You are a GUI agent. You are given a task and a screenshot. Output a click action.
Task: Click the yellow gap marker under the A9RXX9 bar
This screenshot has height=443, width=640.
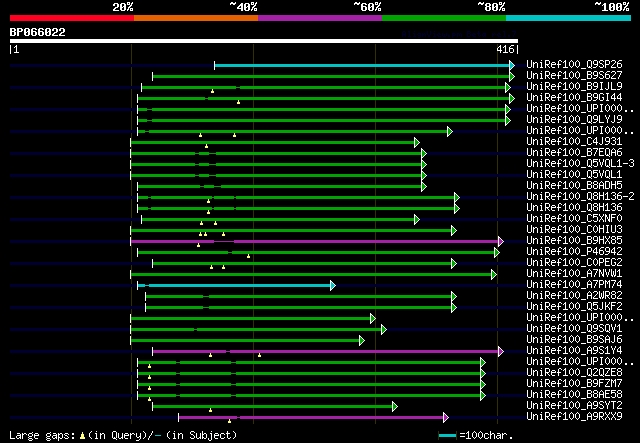pyautogui.click(x=229, y=421)
